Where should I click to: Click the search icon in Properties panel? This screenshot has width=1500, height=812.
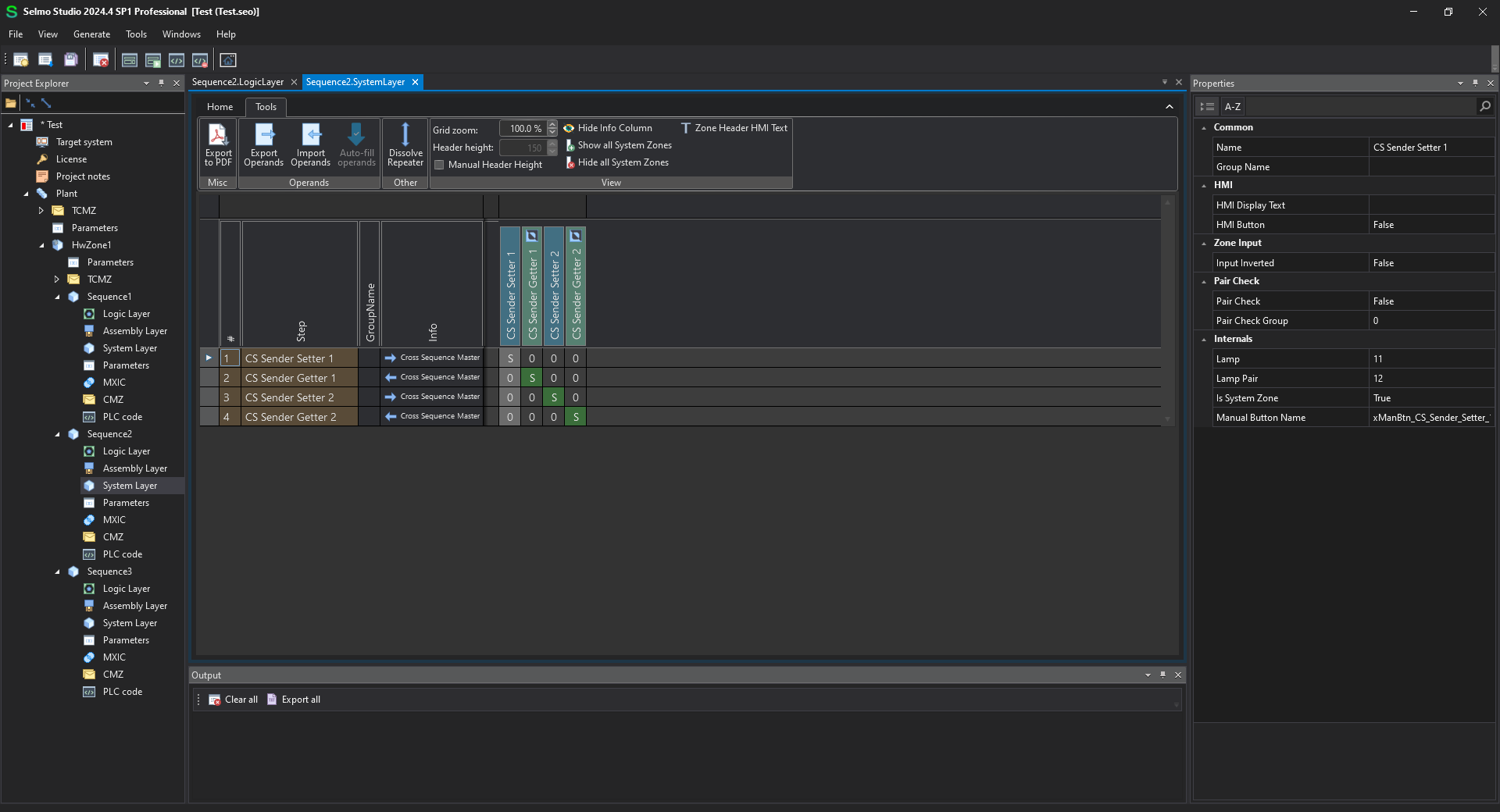click(x=1484, y=106)
